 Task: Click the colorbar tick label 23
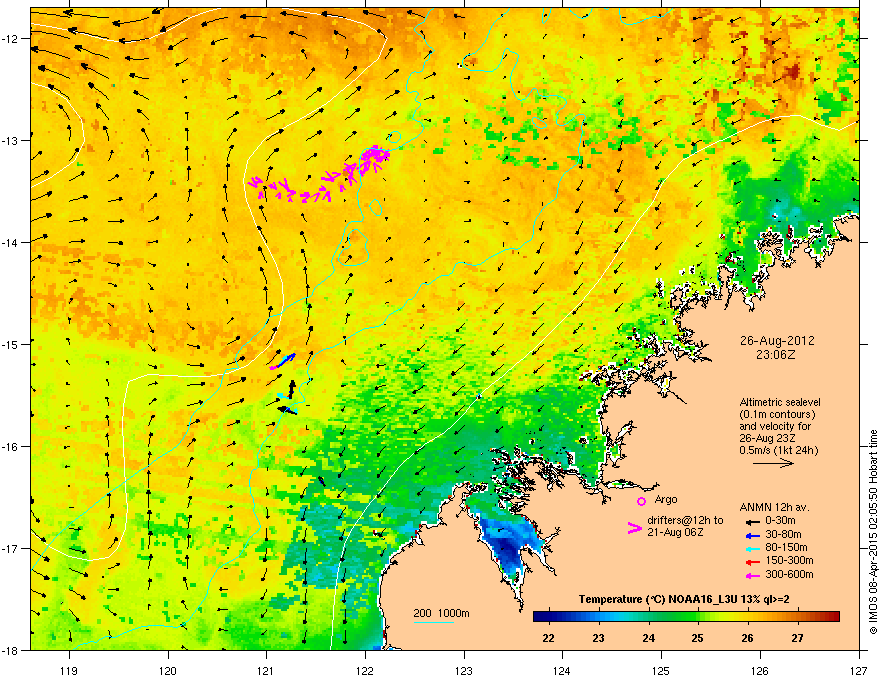(x=598, y=638)
